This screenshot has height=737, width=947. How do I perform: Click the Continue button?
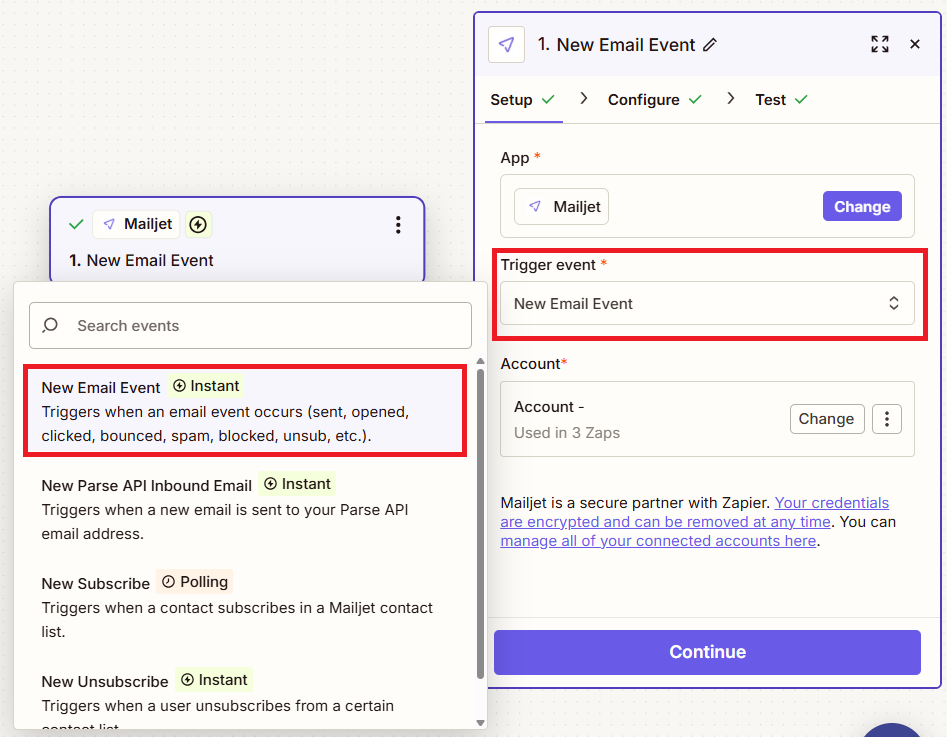point(707,652)
